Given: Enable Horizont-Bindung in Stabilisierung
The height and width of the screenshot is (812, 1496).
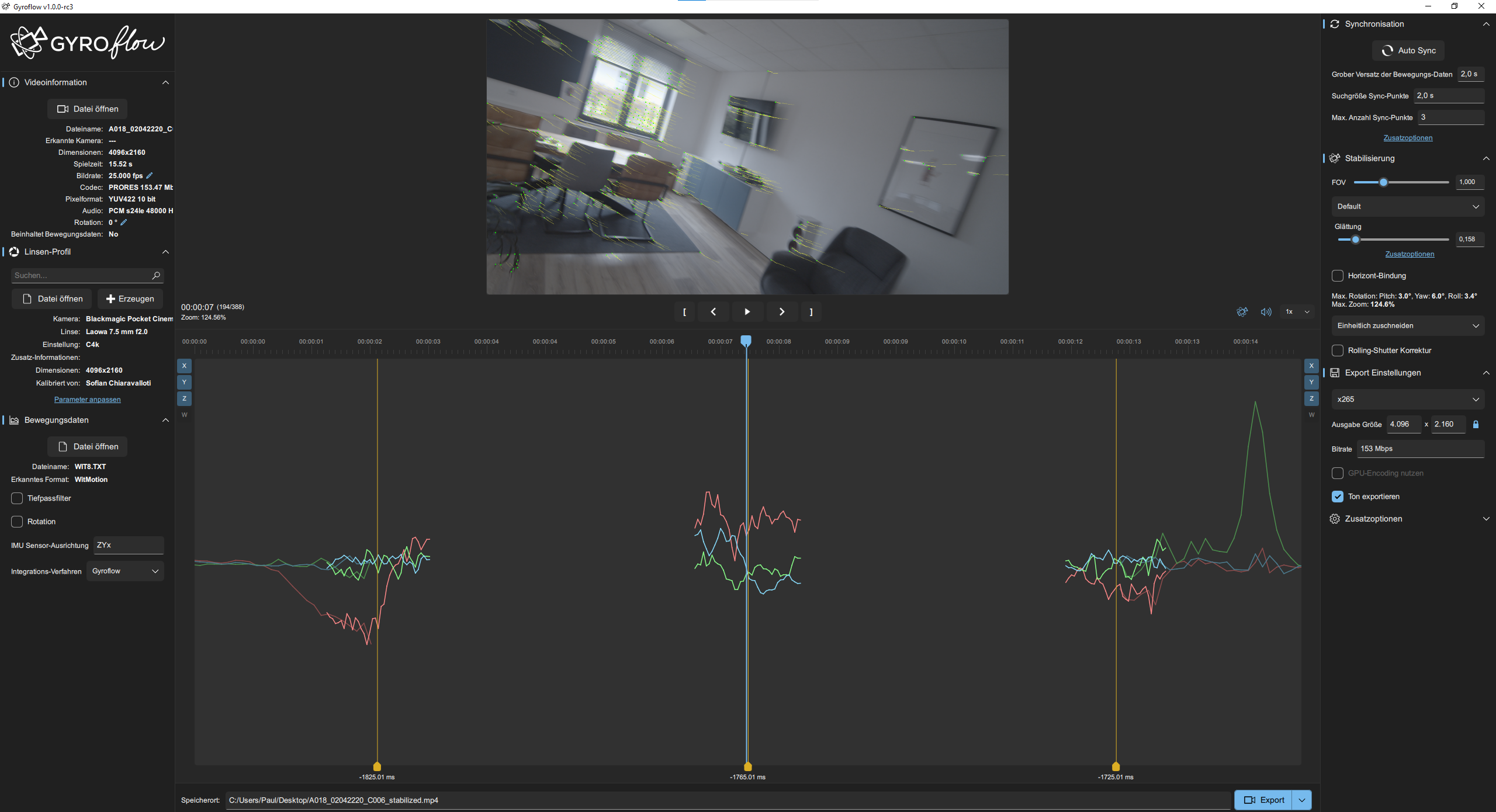Looking at the screenshot, I should 1337,275.
